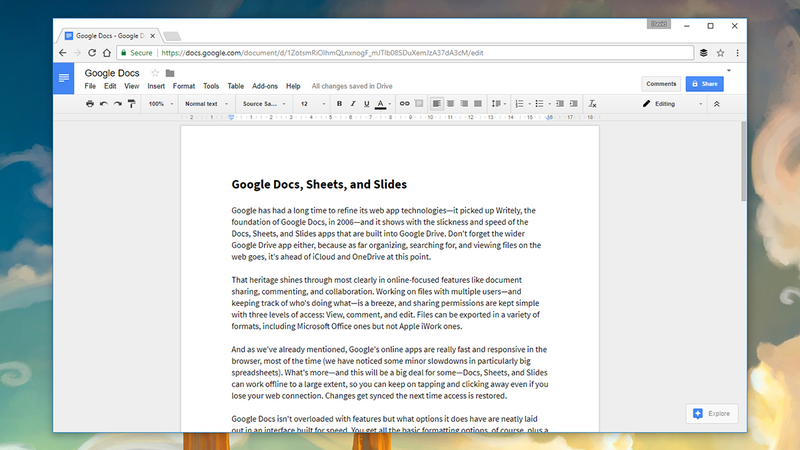Align text right
The image size is (800, 450).
point(464,104)
